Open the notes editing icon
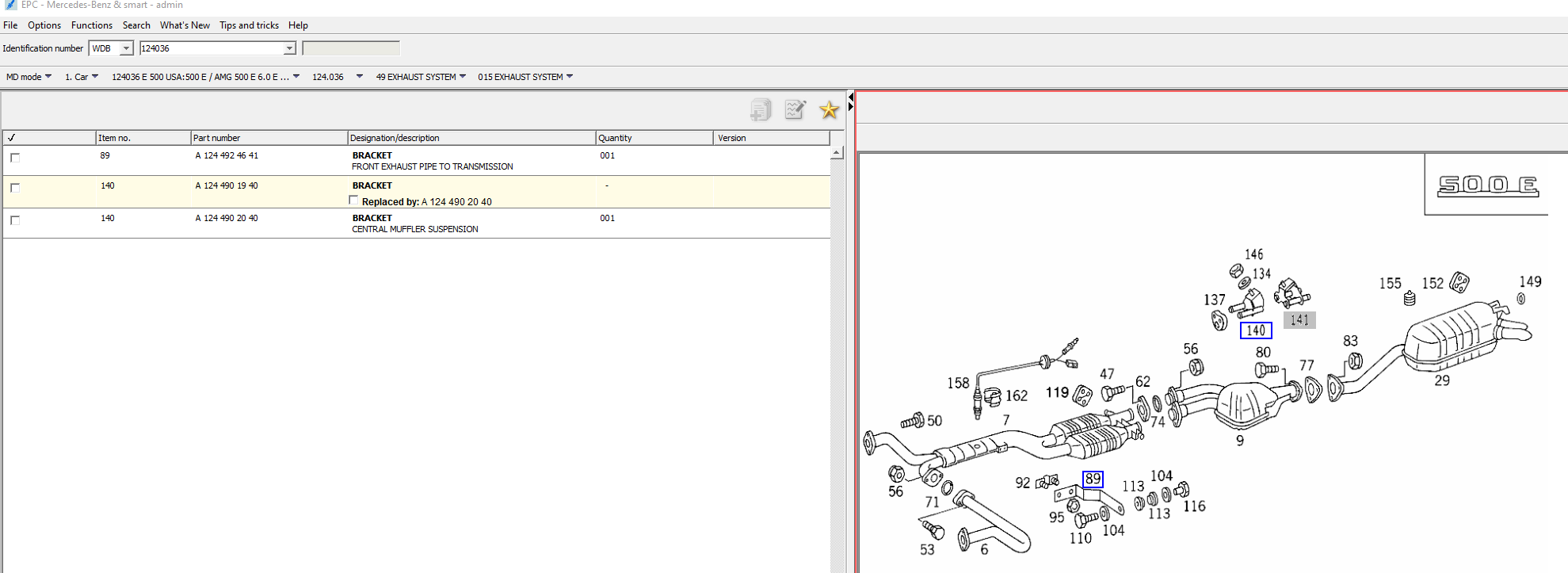The height and width of the screenshot is (573, 1568). tap(795, 109)
